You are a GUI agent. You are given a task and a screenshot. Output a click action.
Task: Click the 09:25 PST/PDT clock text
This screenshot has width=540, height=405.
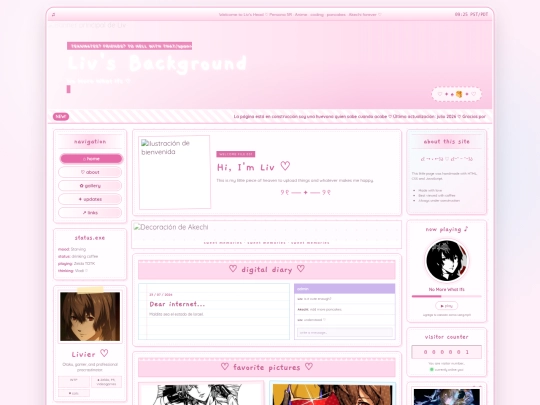pos(471,14)
